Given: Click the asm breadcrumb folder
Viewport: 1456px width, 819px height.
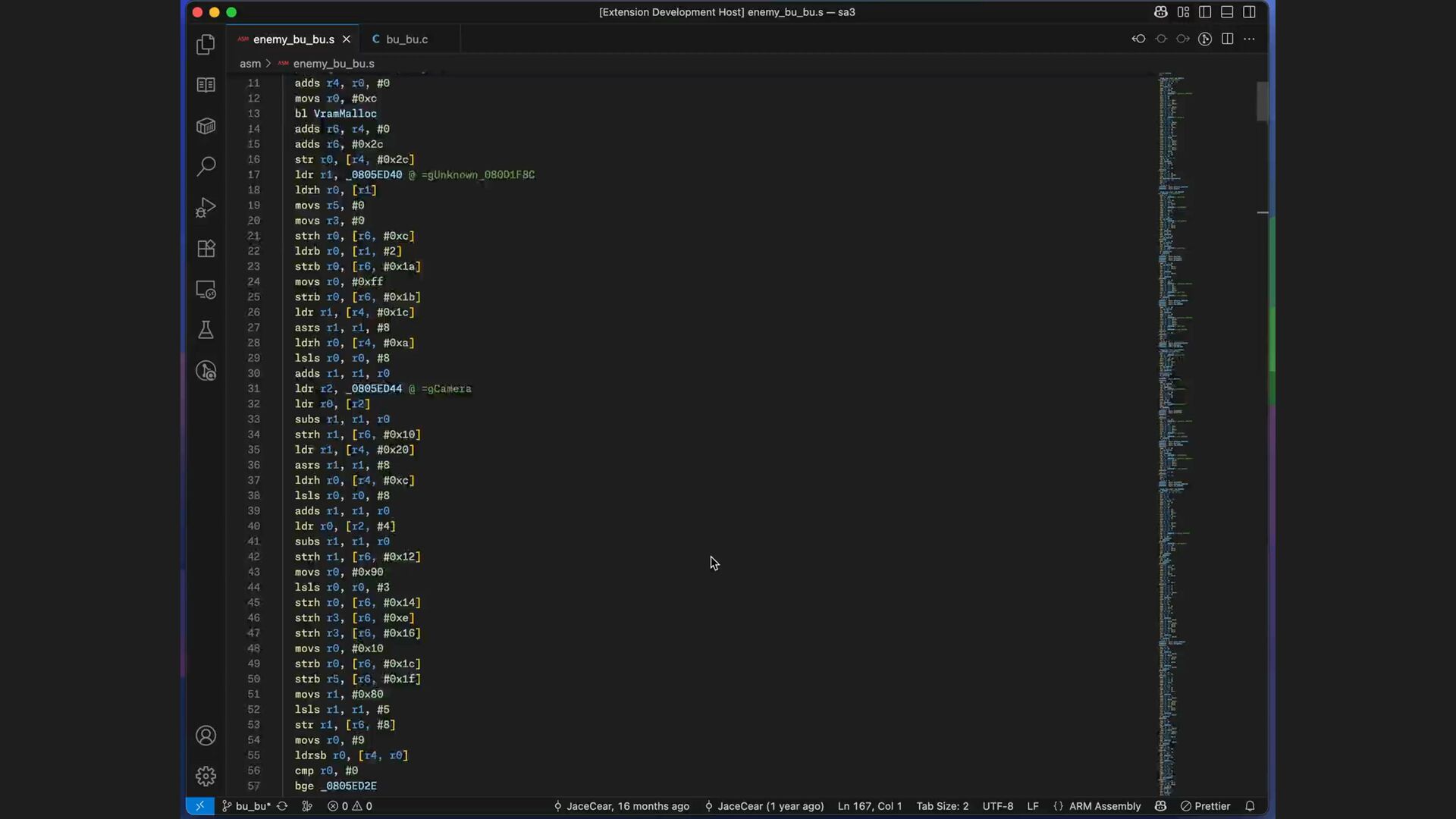Looking at the screenshot, I should pos(250,64).
